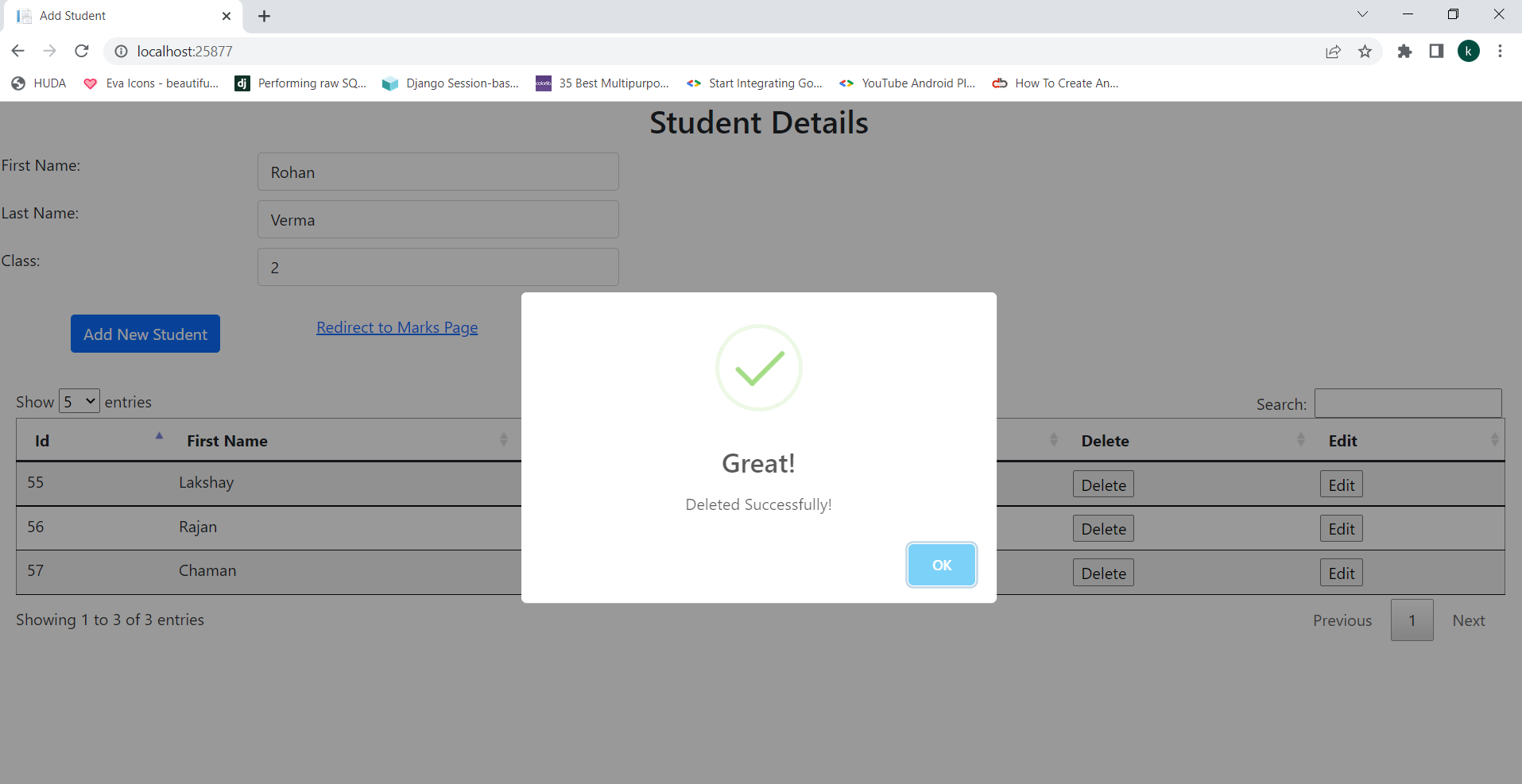Open Performing raw SQL bookmark

[300, 83]
